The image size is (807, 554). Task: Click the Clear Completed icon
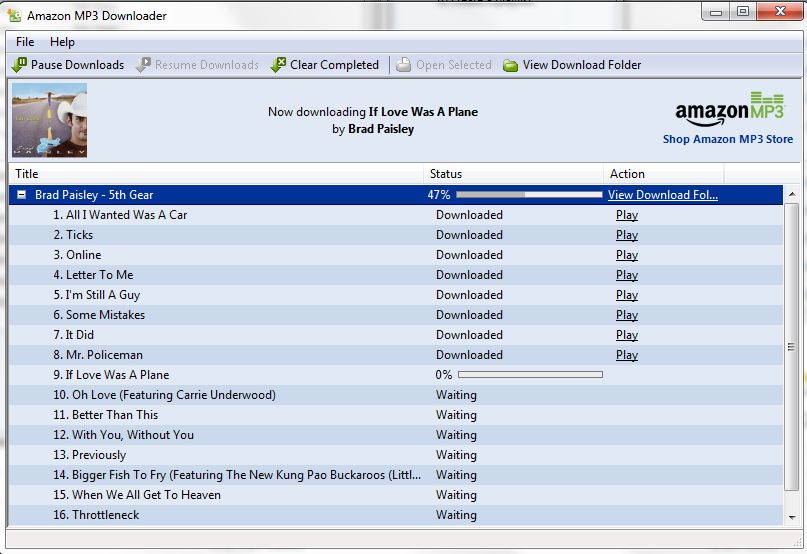pos(278,65)
